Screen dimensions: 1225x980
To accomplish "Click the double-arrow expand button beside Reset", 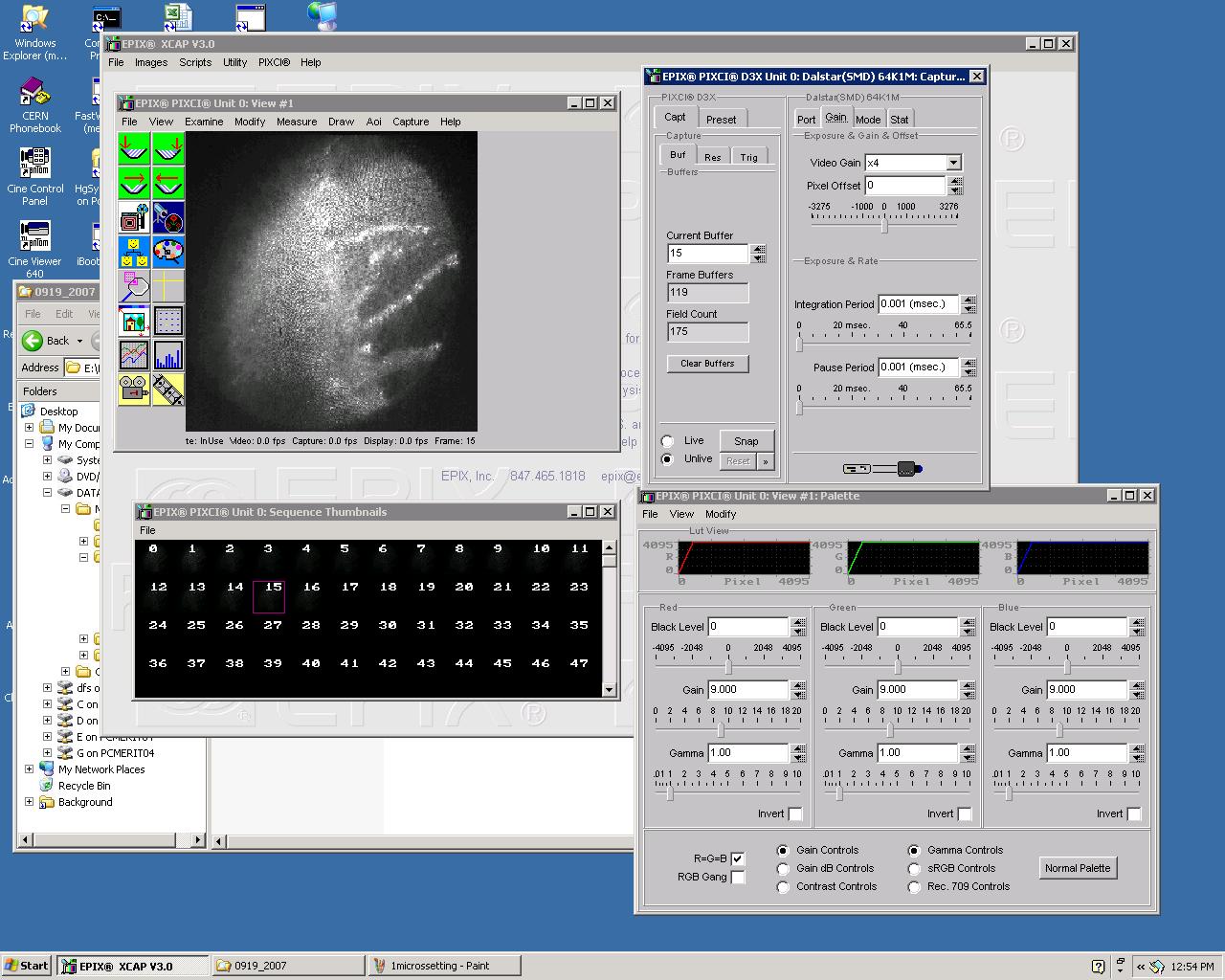I will (x=765, y=461).
